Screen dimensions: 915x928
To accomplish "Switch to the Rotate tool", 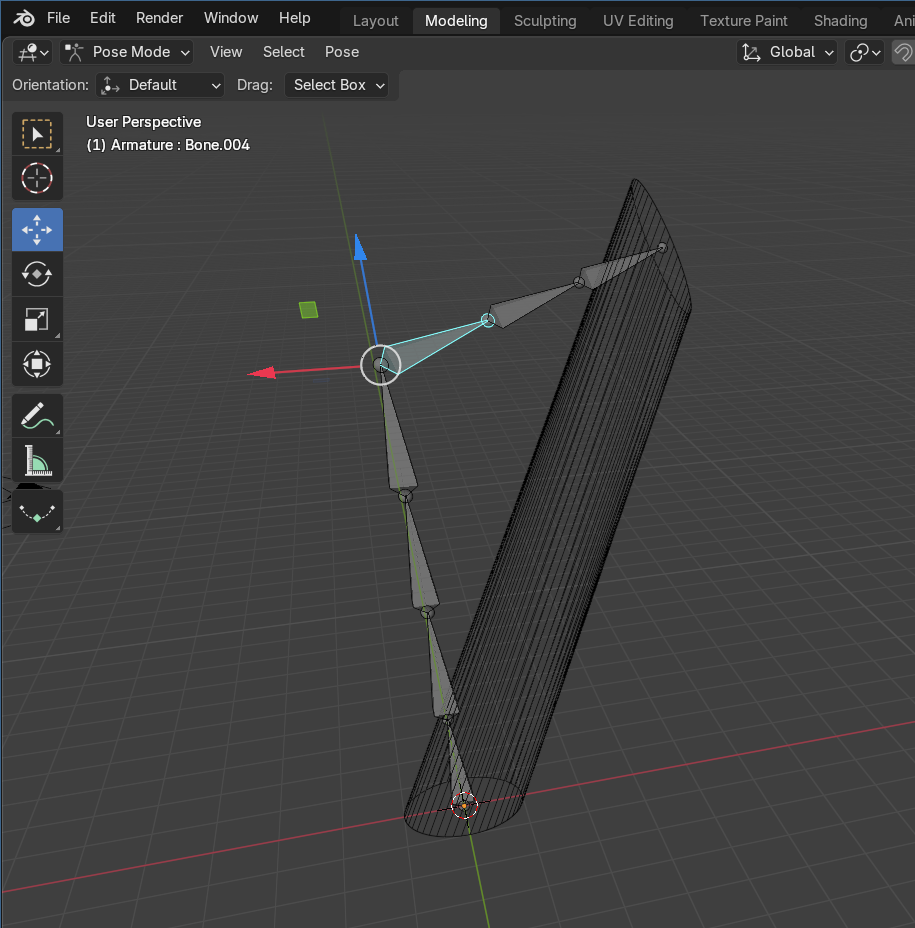I will (37, 273).
